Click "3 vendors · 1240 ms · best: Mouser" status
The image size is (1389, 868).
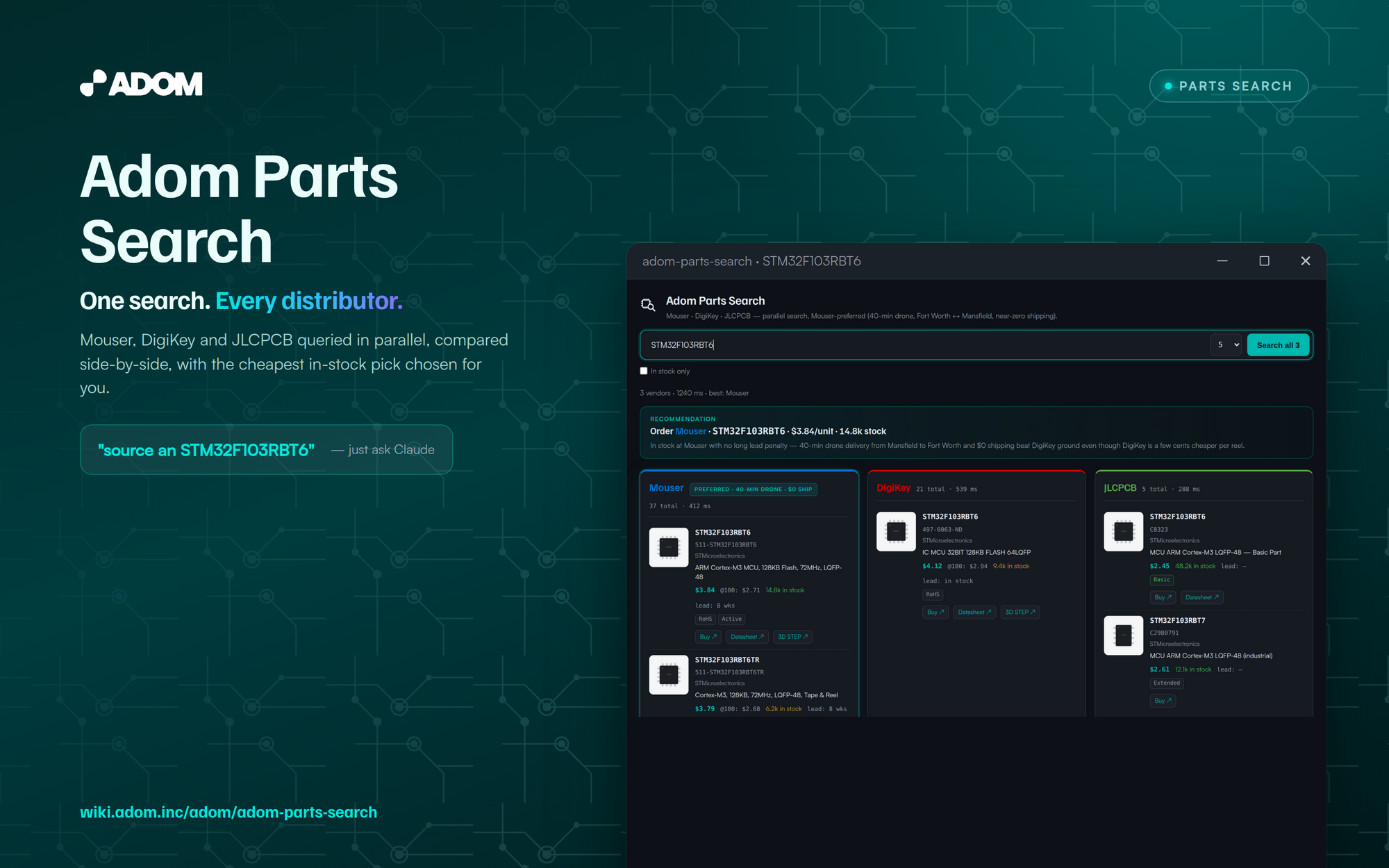pyautogui.click(x=694, y=393)
